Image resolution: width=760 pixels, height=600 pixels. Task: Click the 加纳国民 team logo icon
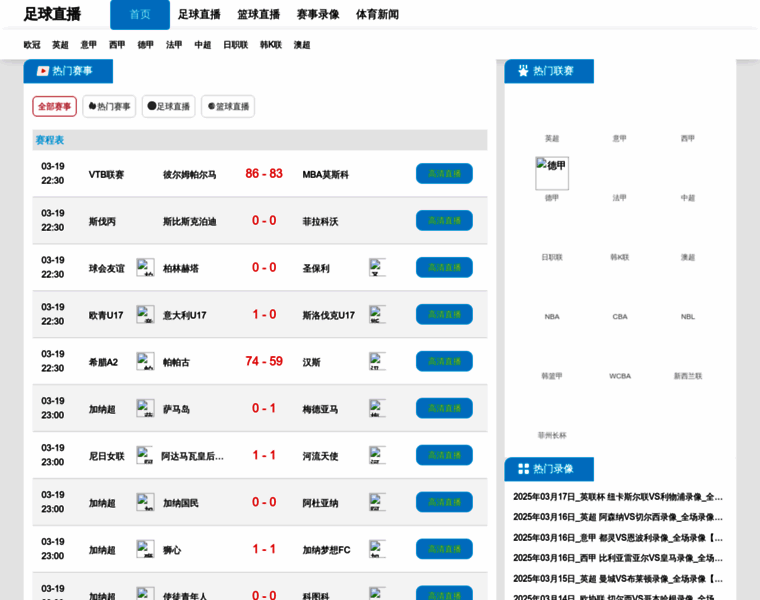(145, 503)
